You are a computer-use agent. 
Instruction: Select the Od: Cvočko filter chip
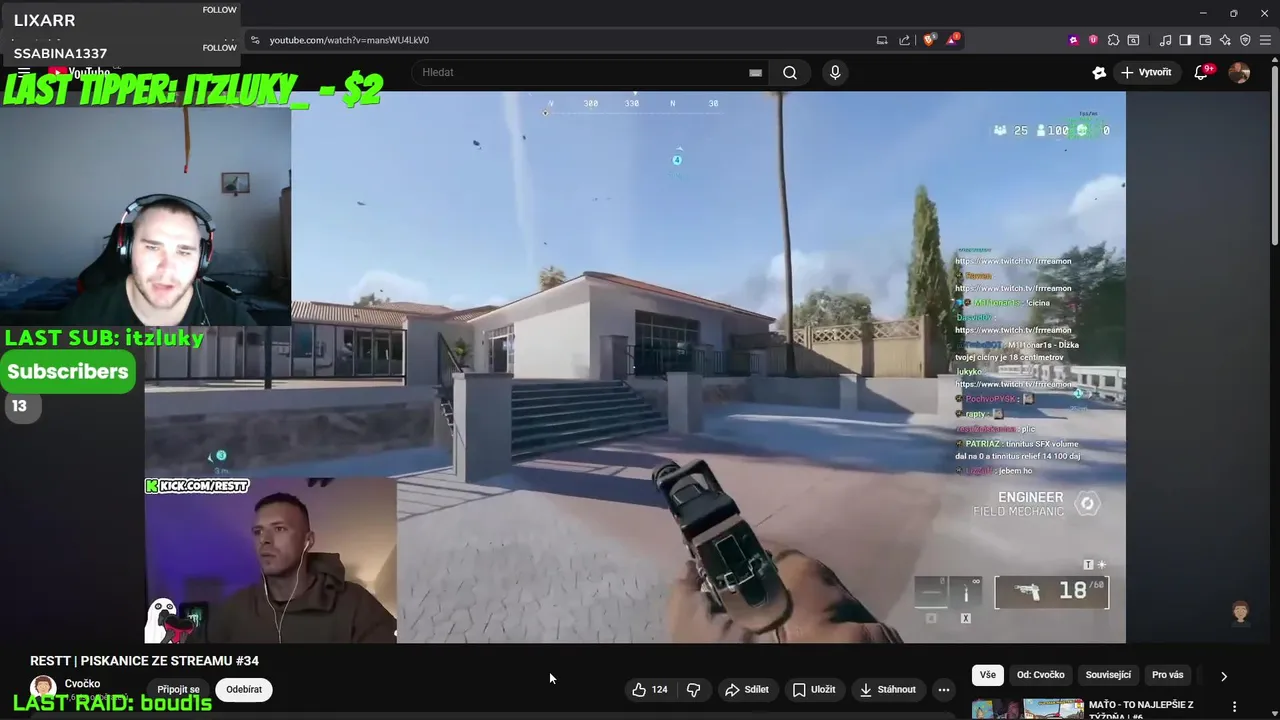(1041, 675)
